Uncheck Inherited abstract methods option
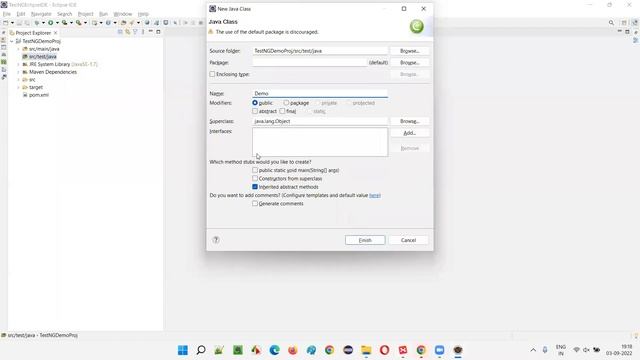 [255, 187]
